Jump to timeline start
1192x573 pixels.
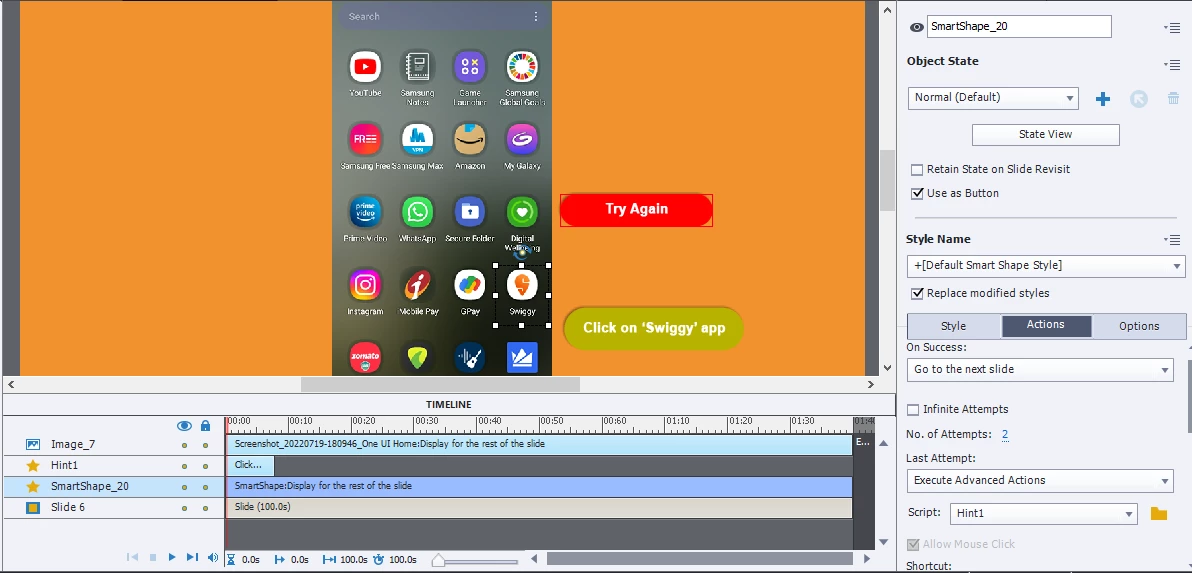click(x=132, y=558)
